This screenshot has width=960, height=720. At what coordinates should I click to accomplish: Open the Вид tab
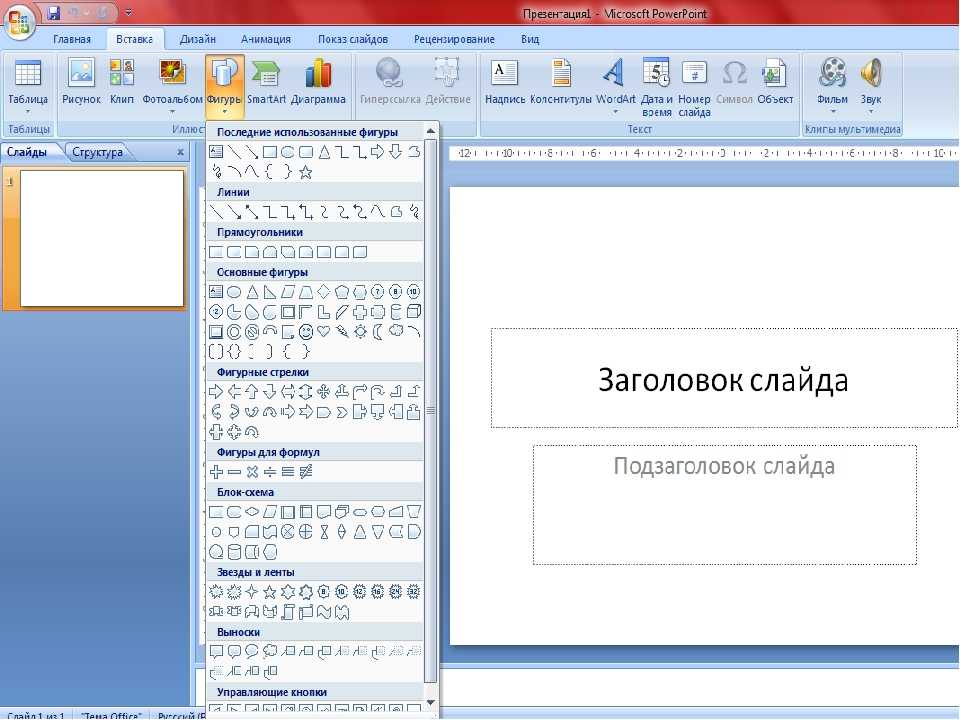click(530, 39)
